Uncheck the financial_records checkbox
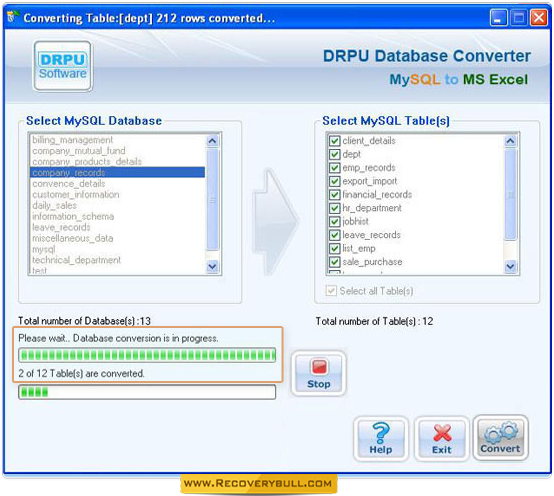The height and width of the screenshot is (496, 554). pos(335,194)
